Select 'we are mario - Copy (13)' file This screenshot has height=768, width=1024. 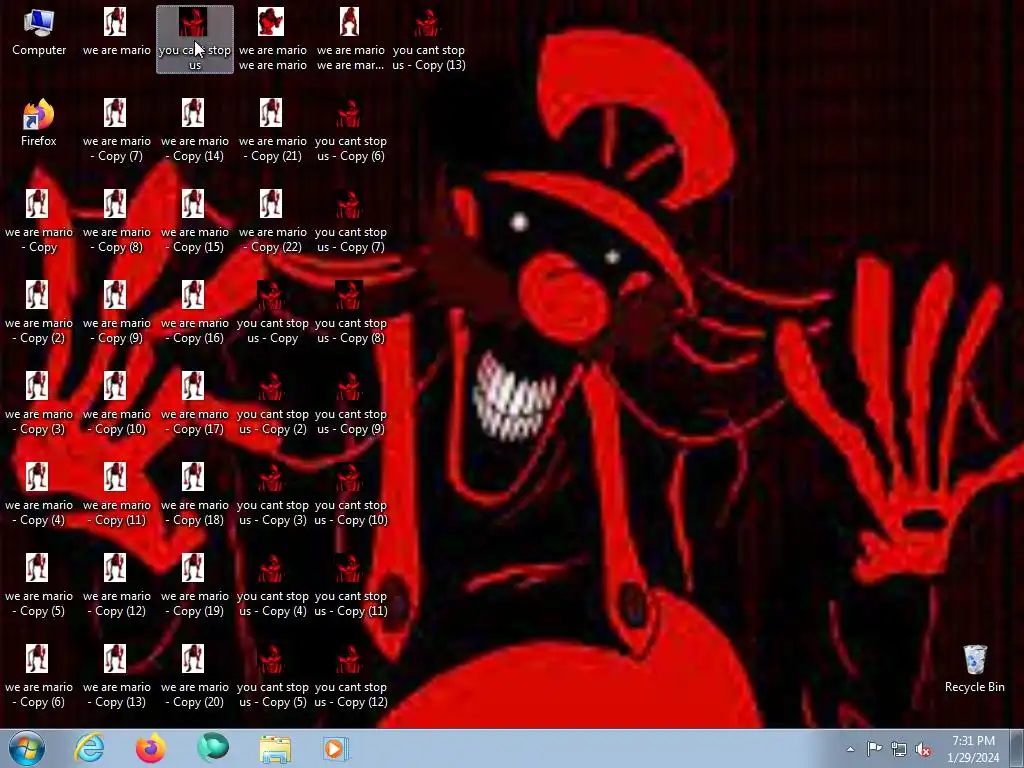[x=117, y=676]
